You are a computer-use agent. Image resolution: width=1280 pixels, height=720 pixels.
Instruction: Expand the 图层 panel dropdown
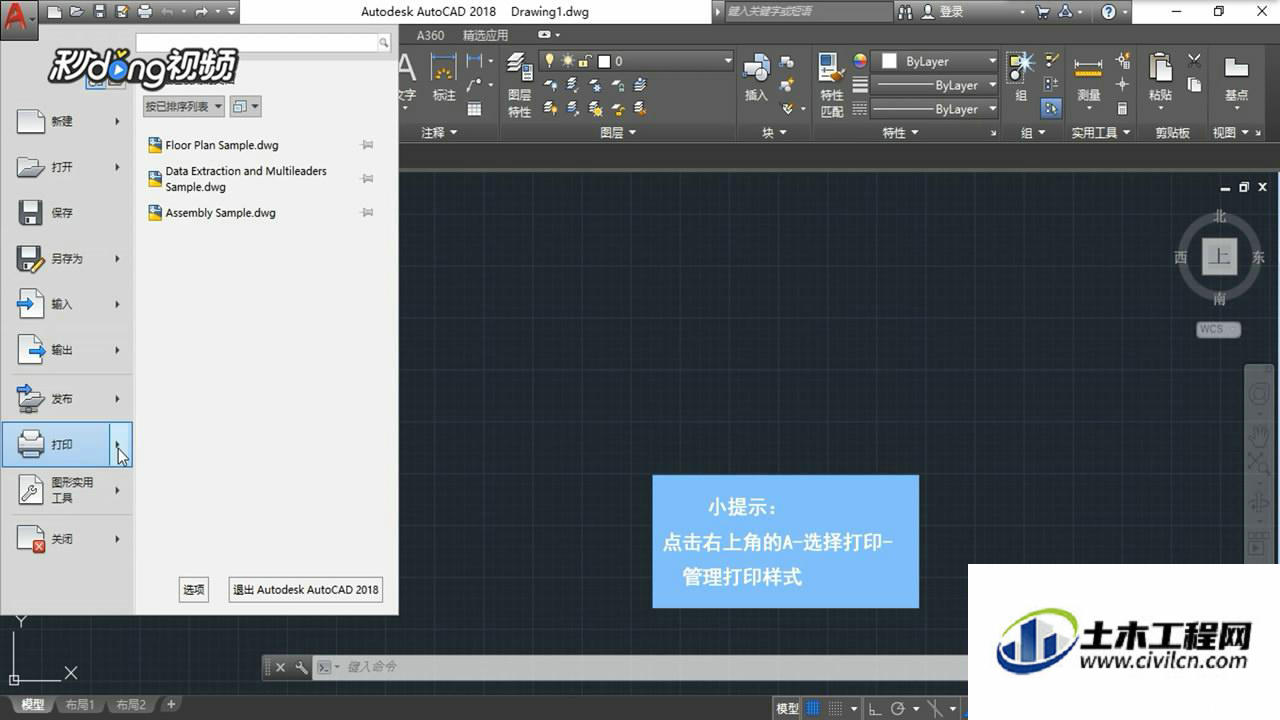pos(618,132)
